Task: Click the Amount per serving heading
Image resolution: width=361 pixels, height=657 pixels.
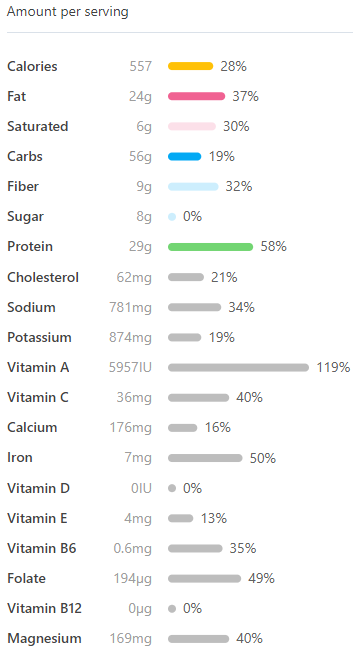Action: click(68, 12)
